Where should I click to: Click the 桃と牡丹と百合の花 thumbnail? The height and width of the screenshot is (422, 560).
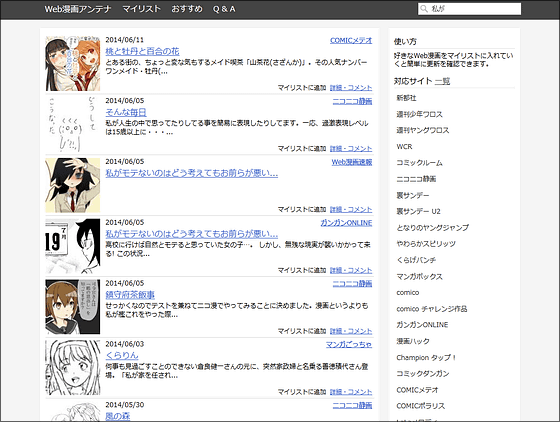pyautogui.click(x=73, y=64)
